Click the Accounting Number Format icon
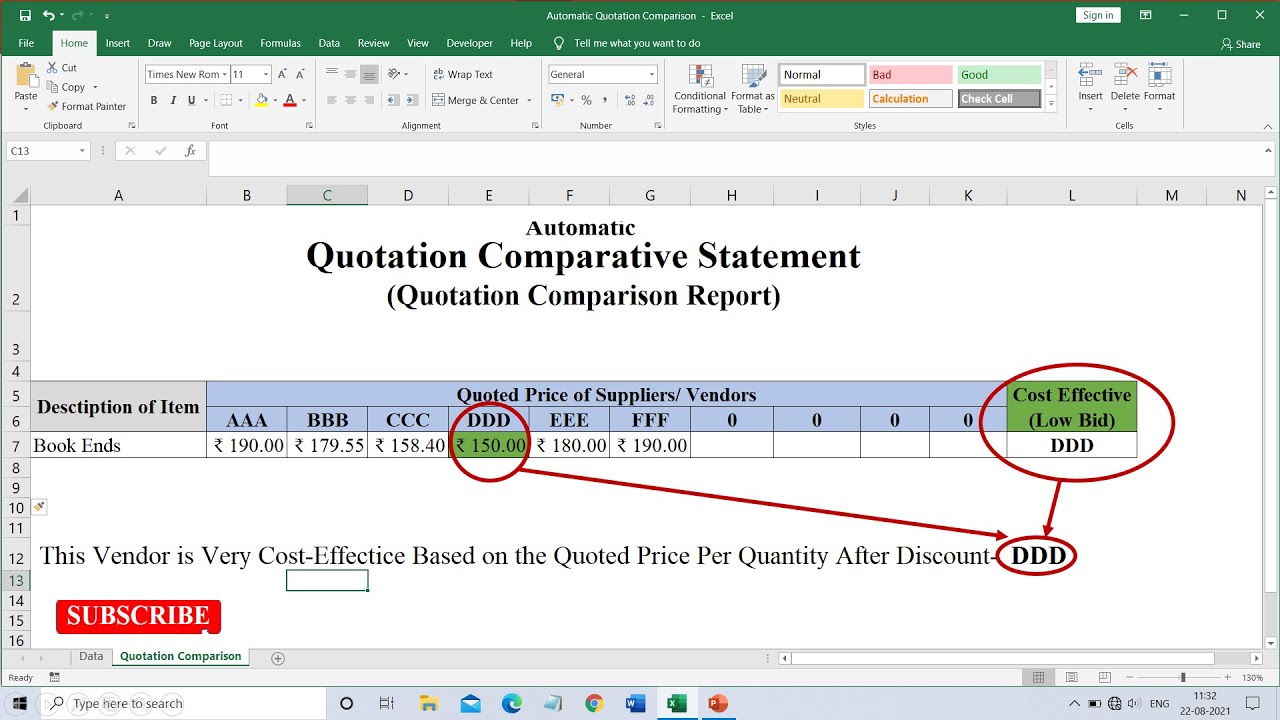 pyautogui.click(x=556, y=100)
